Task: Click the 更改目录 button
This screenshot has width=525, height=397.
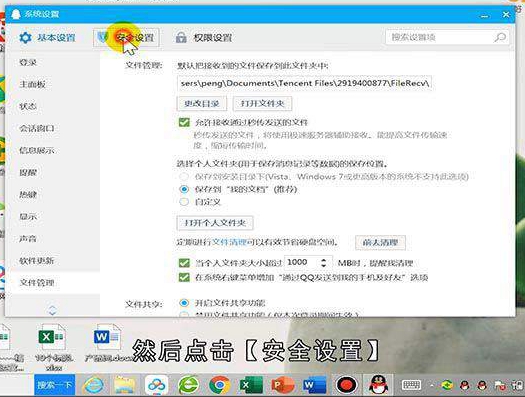Action: (202, 103)
